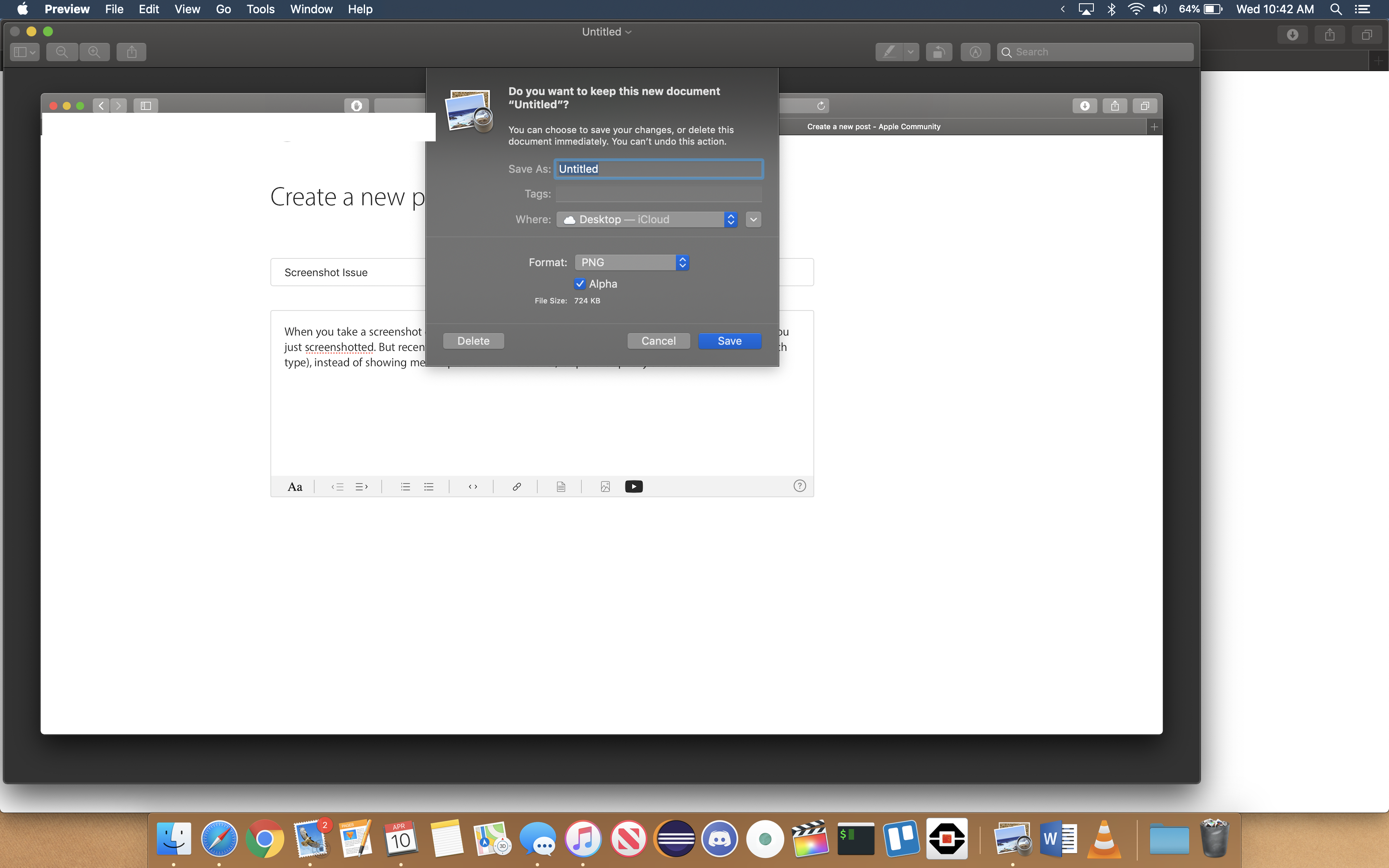
Task: Click the zoom in magnifier icon
Action: click(95, 52)
